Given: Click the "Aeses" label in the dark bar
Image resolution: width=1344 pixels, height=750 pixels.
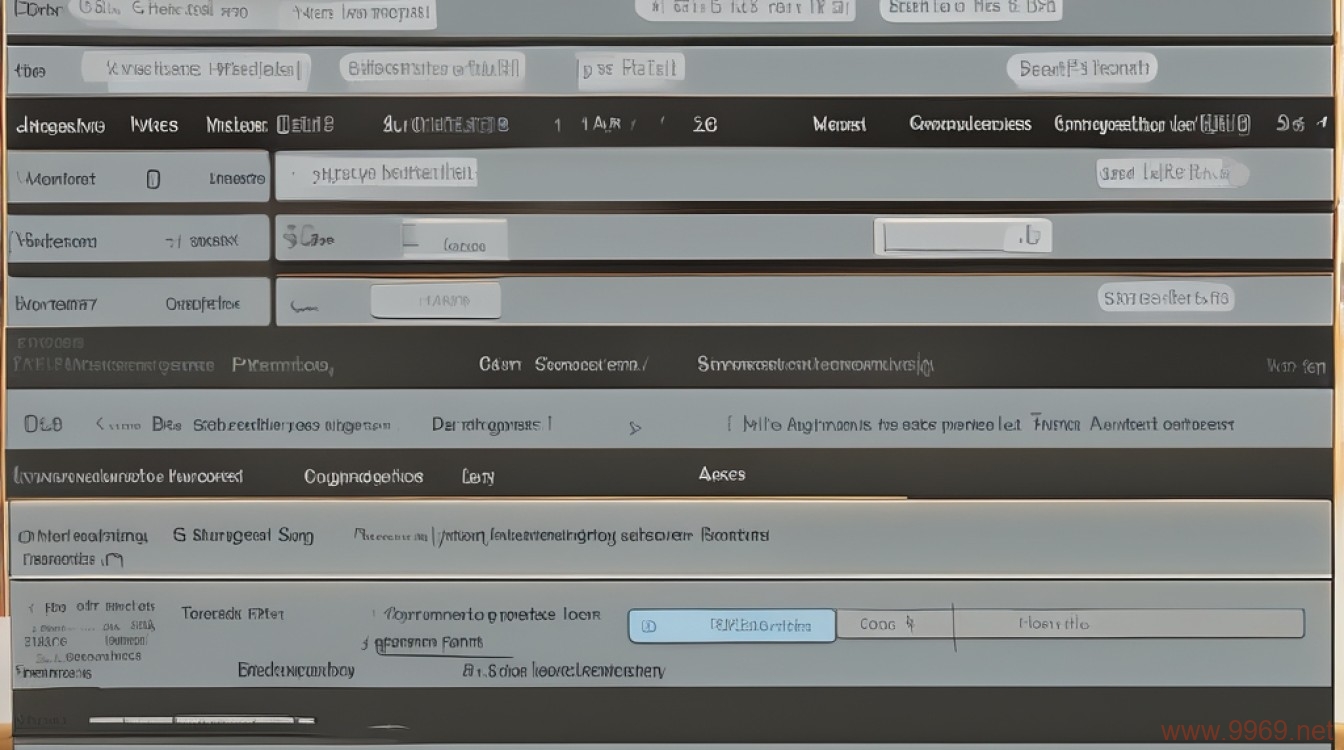Looking at the screenshot, I should pyautogui.click(x=722, y=474).
